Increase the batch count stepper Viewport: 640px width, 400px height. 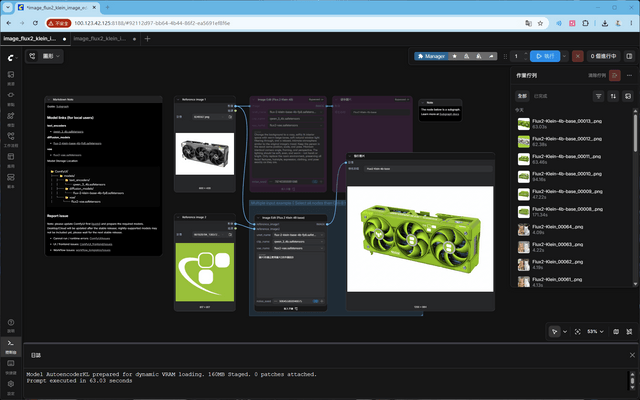[525, 53]
